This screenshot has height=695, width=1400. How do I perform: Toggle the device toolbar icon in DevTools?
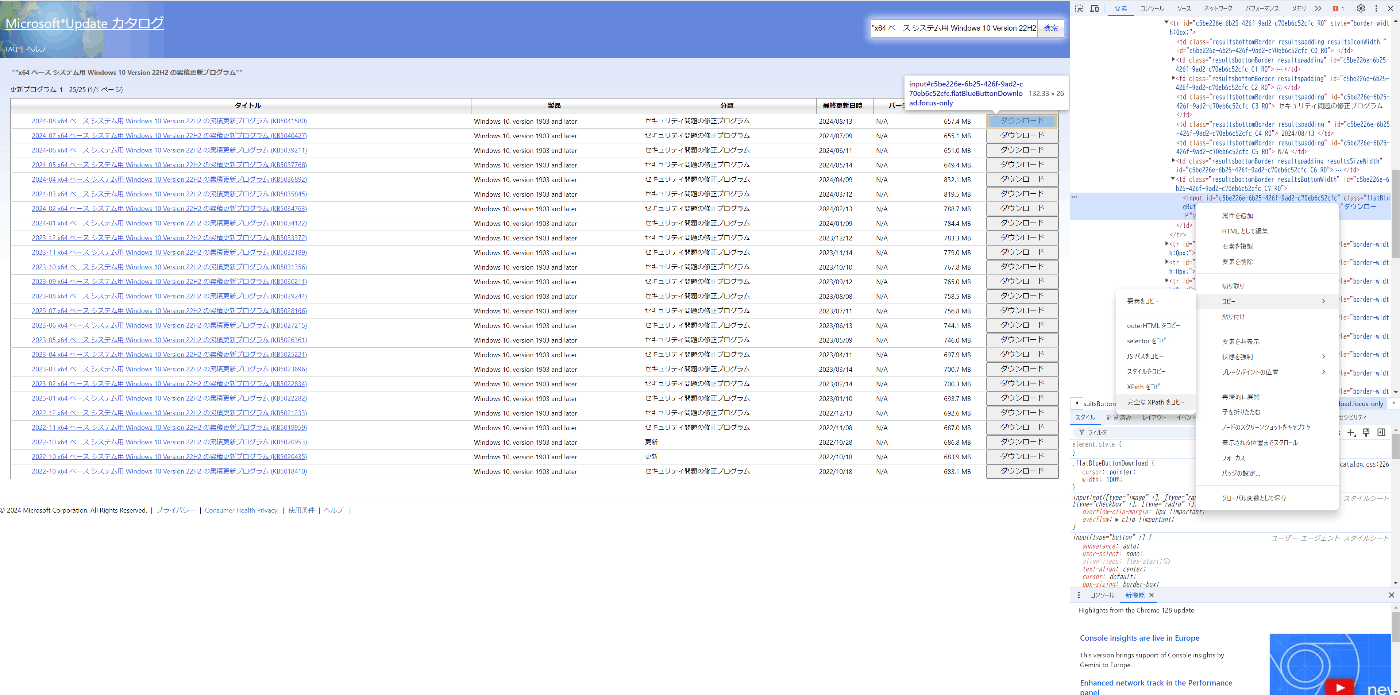click(1095, 8)
